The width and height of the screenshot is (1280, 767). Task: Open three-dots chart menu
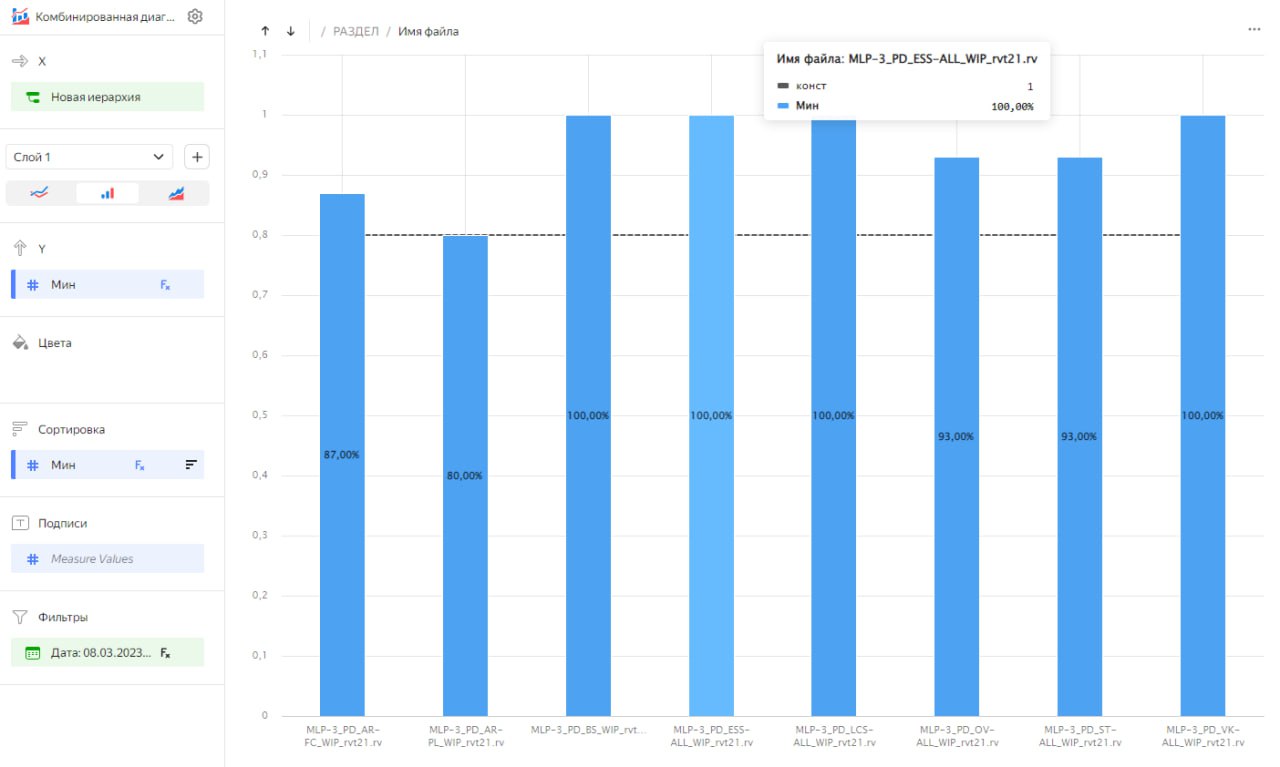pos(1254,30)
